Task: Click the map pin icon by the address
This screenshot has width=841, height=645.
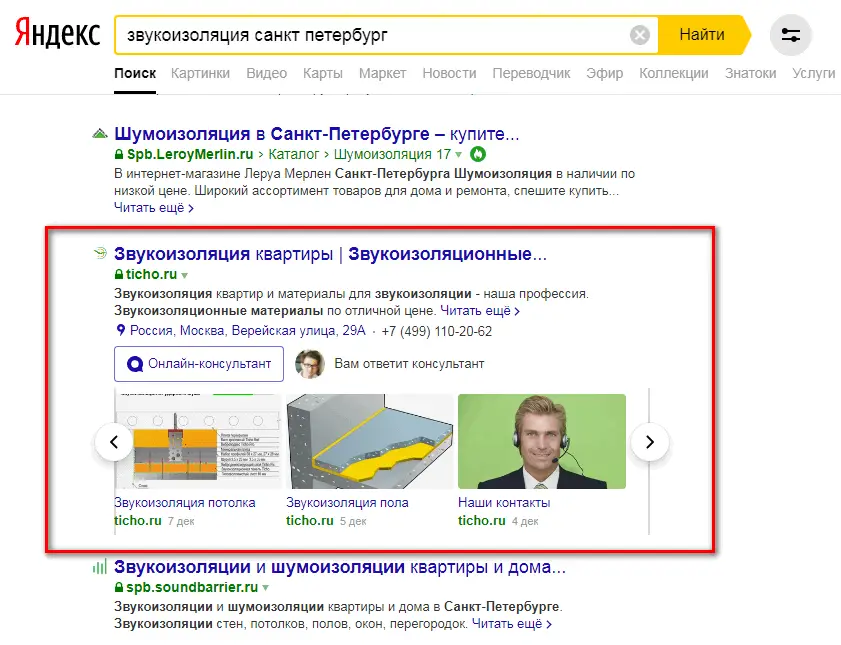Action: click(121, 330)
